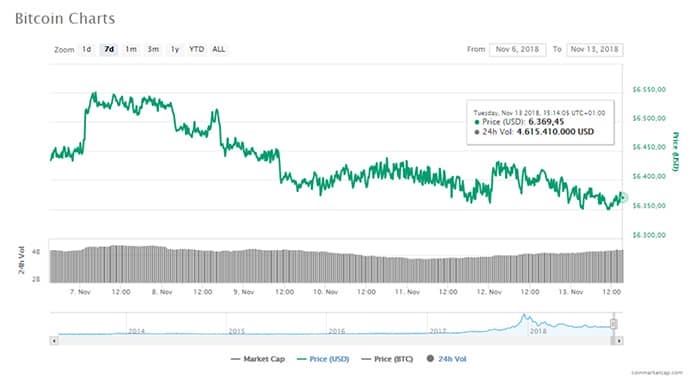Choose the YTD zoom option
Viewport: 700px width, 385px height.
[196, 49]
